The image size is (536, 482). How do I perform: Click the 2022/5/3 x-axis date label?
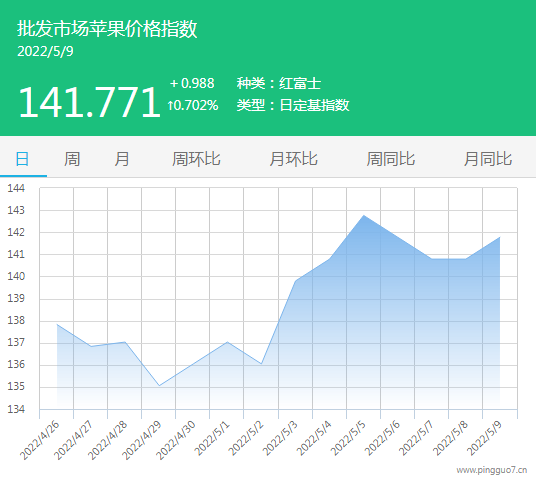[x=281, y=439]
